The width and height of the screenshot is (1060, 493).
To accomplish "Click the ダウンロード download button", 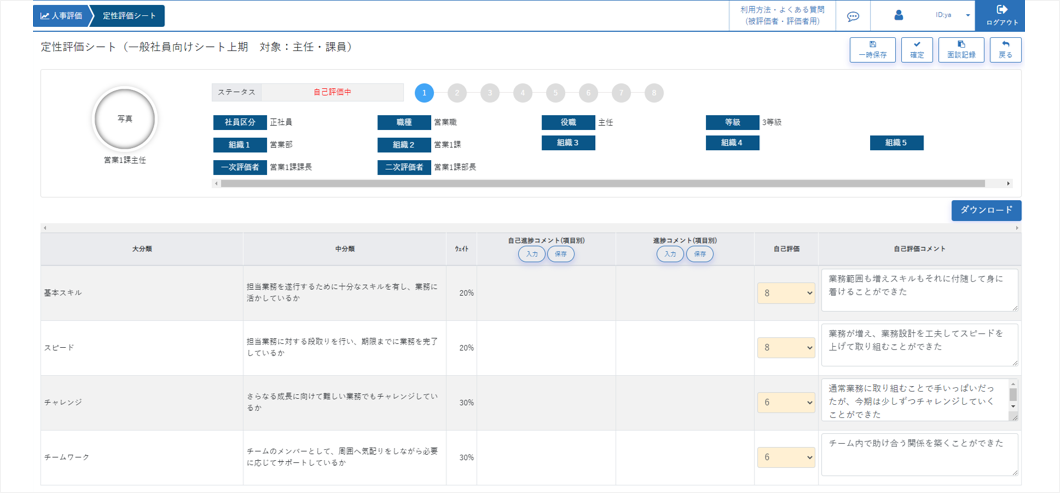I will tap(985, 210).
